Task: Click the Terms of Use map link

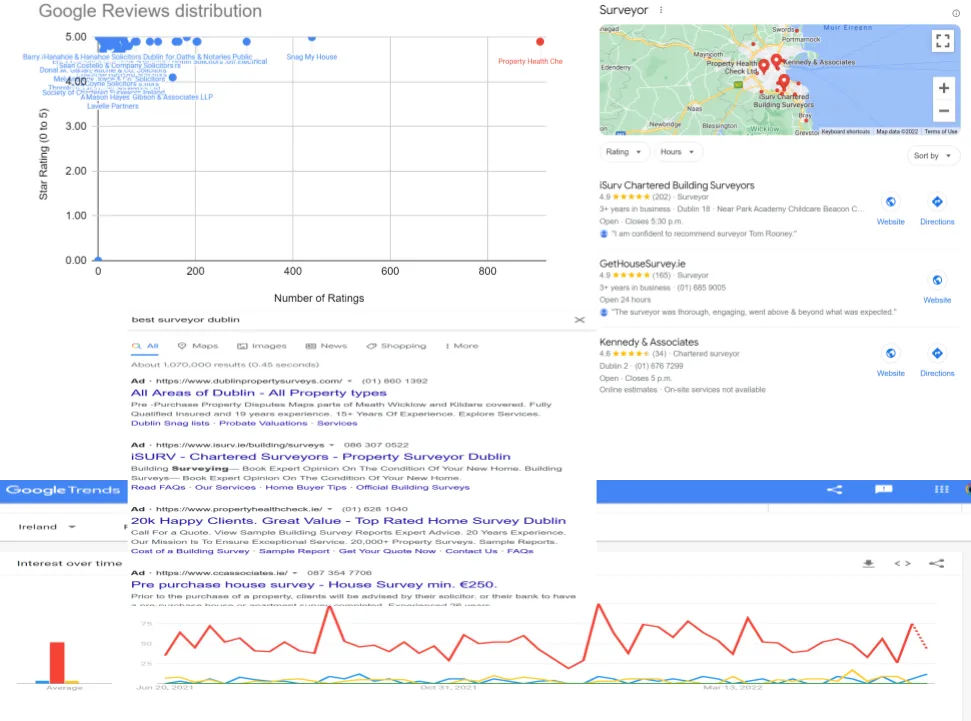Action: pos(940,131)
